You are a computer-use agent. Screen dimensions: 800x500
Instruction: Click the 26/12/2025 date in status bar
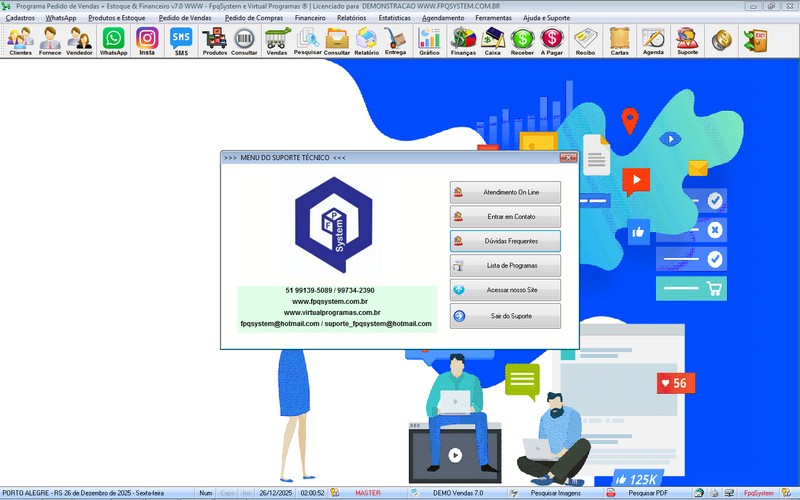(276, 493)
